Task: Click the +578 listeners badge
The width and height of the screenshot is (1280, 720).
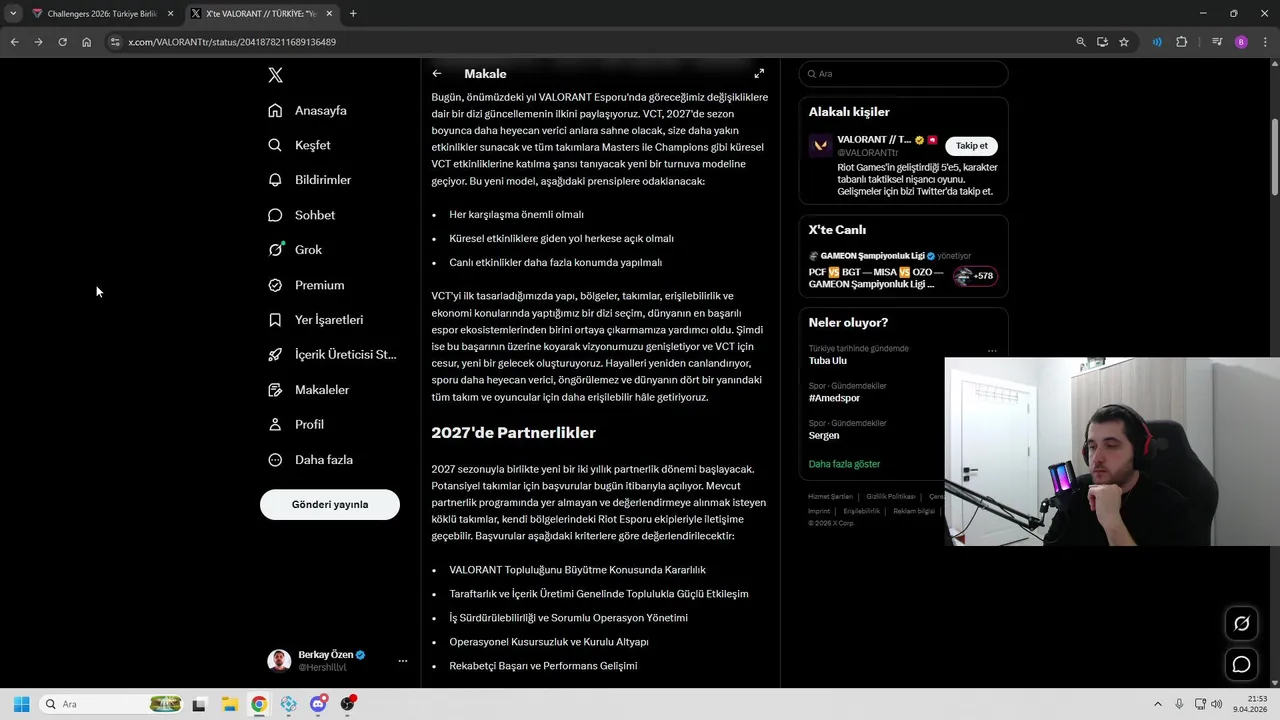Action: tap(976, 276)
